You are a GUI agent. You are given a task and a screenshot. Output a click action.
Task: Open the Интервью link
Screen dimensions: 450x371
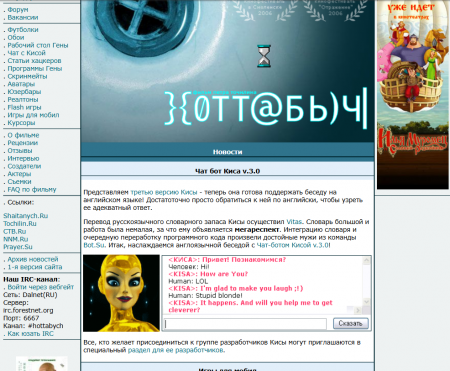pos(23,158)
